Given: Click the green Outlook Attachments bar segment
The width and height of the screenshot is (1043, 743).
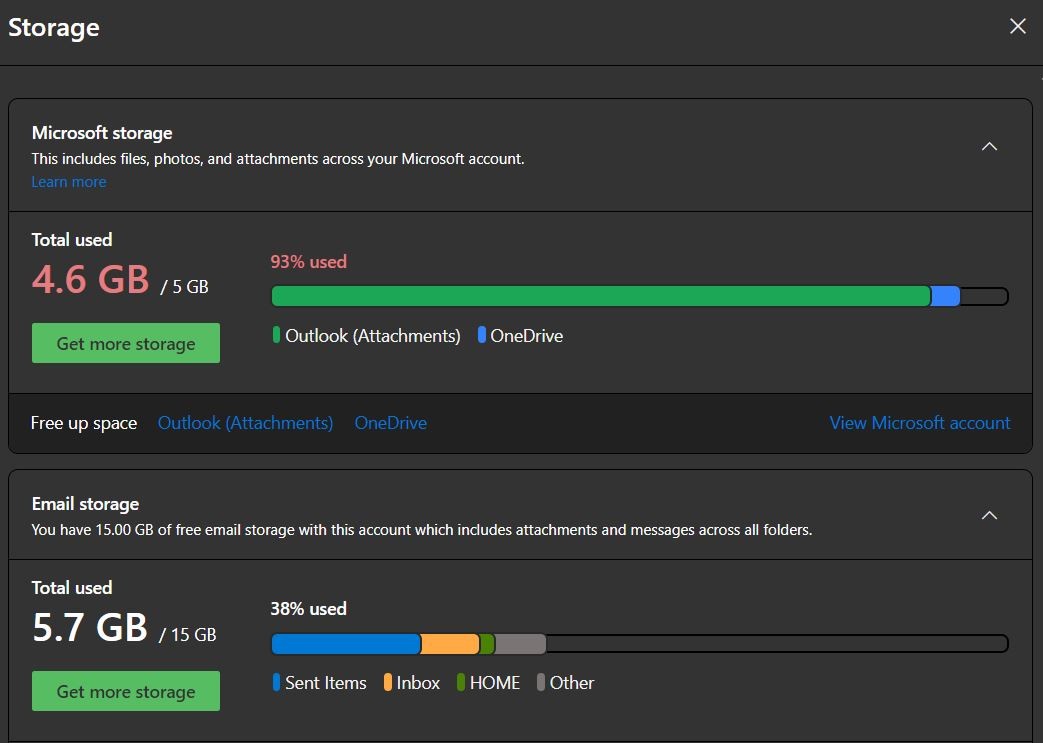Looking at the screenshot, I should [601, 296].
